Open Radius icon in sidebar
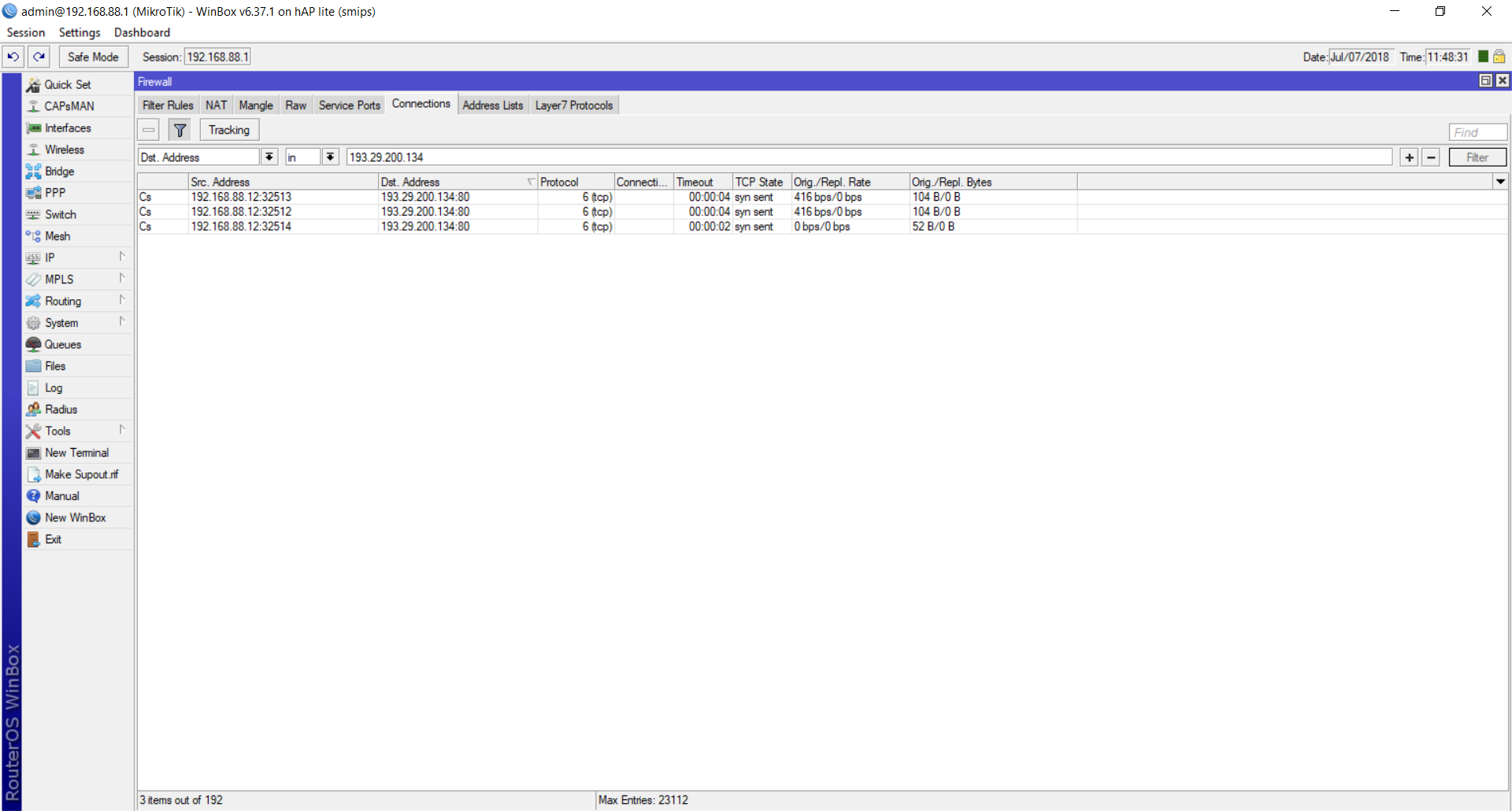1512x811 pixels. pos(33,409)
